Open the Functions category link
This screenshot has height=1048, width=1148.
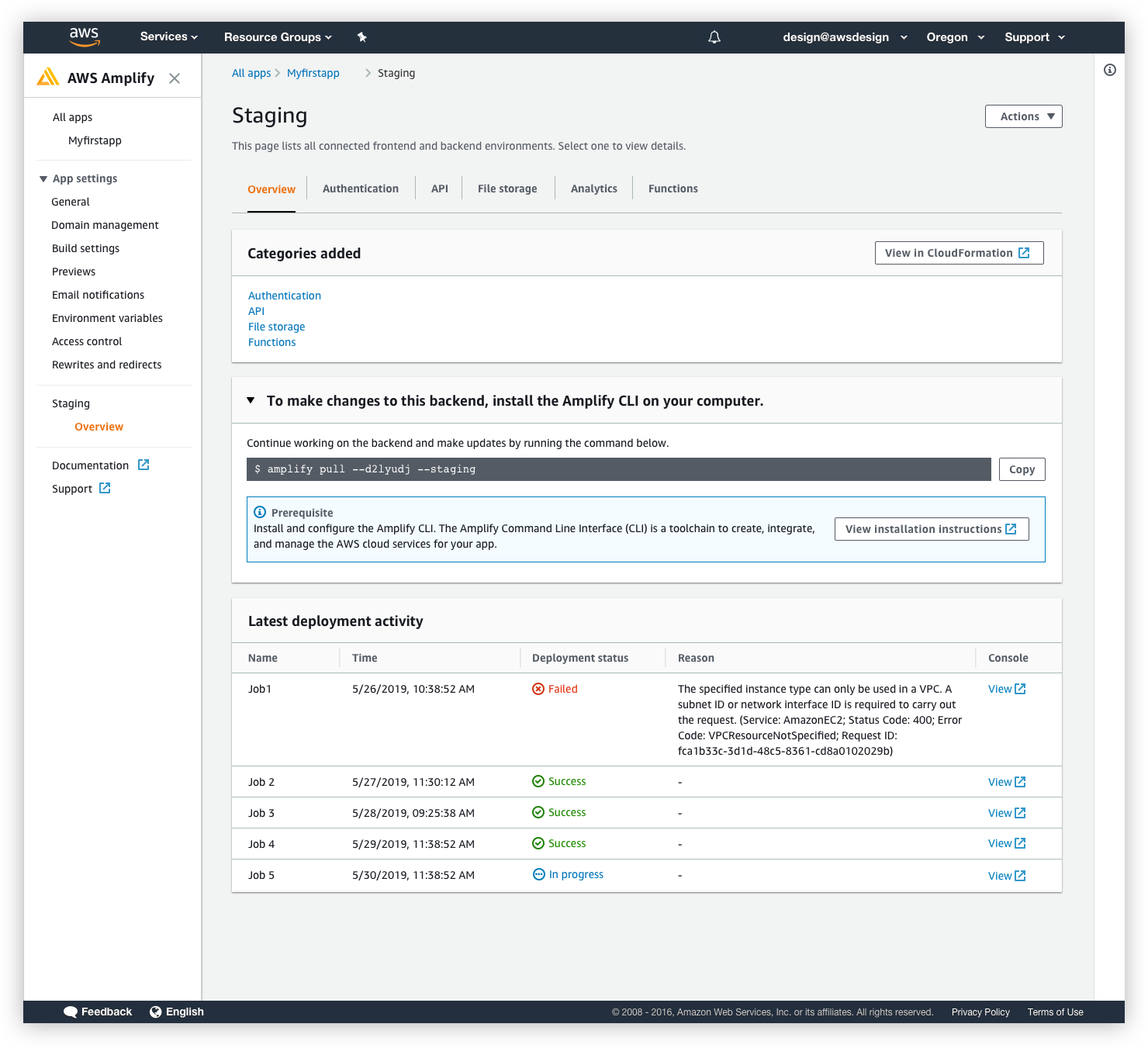tap(271, 342)
